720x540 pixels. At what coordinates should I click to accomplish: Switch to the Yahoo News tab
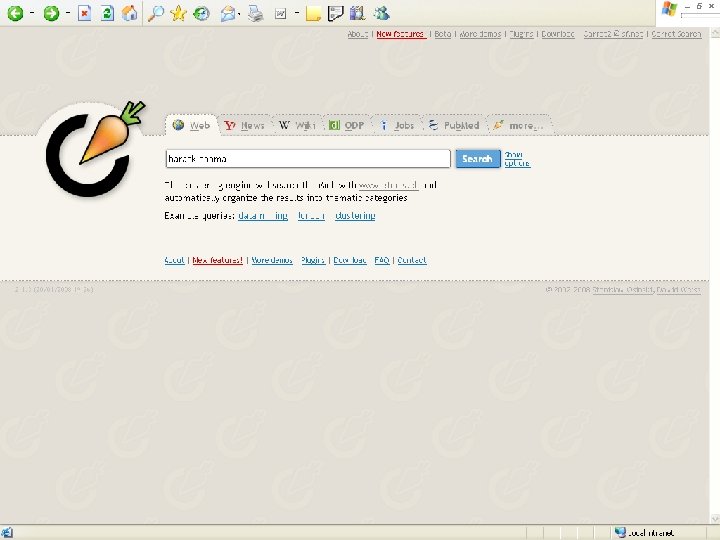click(x=245, y=125)
